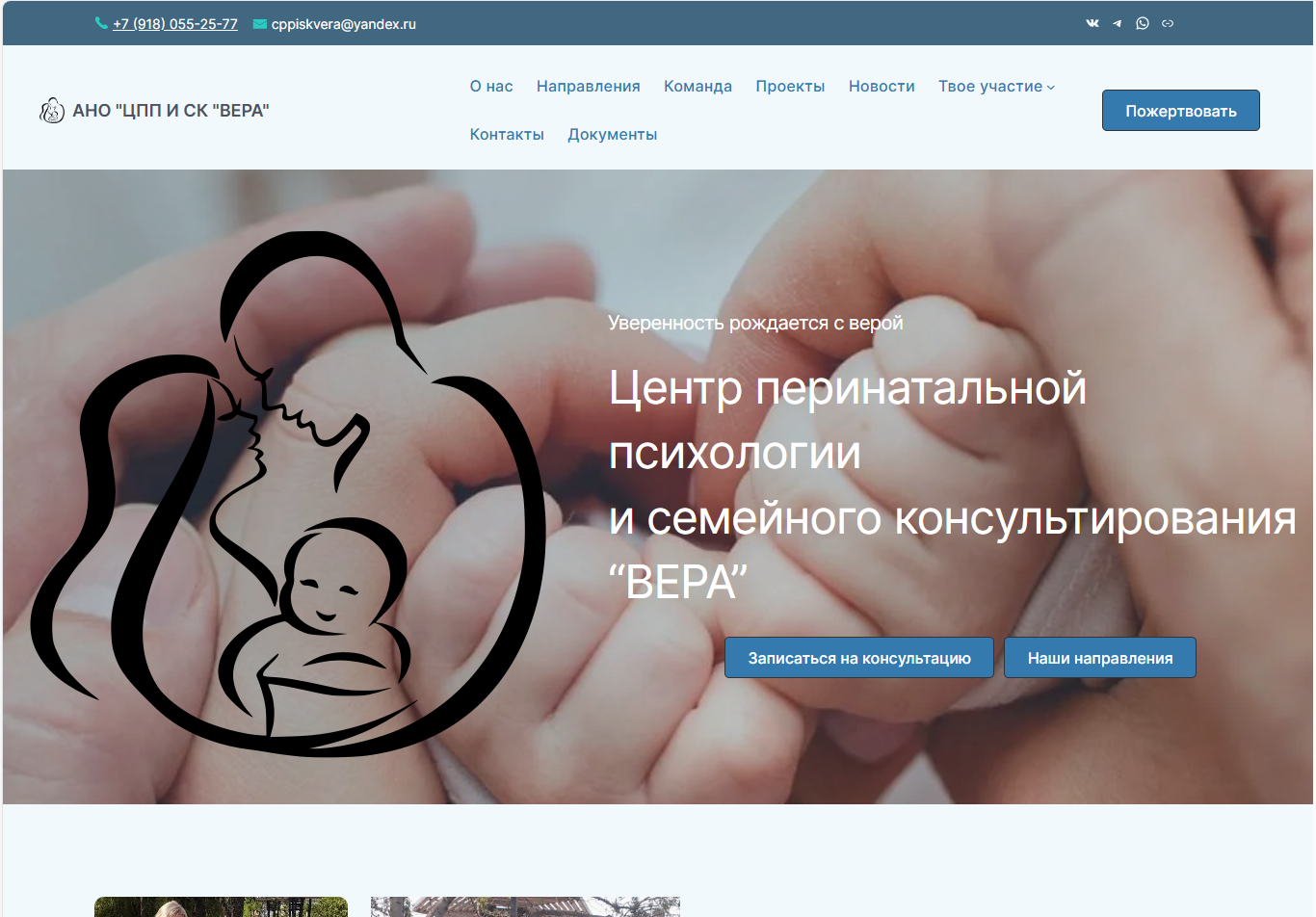The image size is (1316, 917).
Task: Open the Контакты menu item
Action: (x=507, y=135)
